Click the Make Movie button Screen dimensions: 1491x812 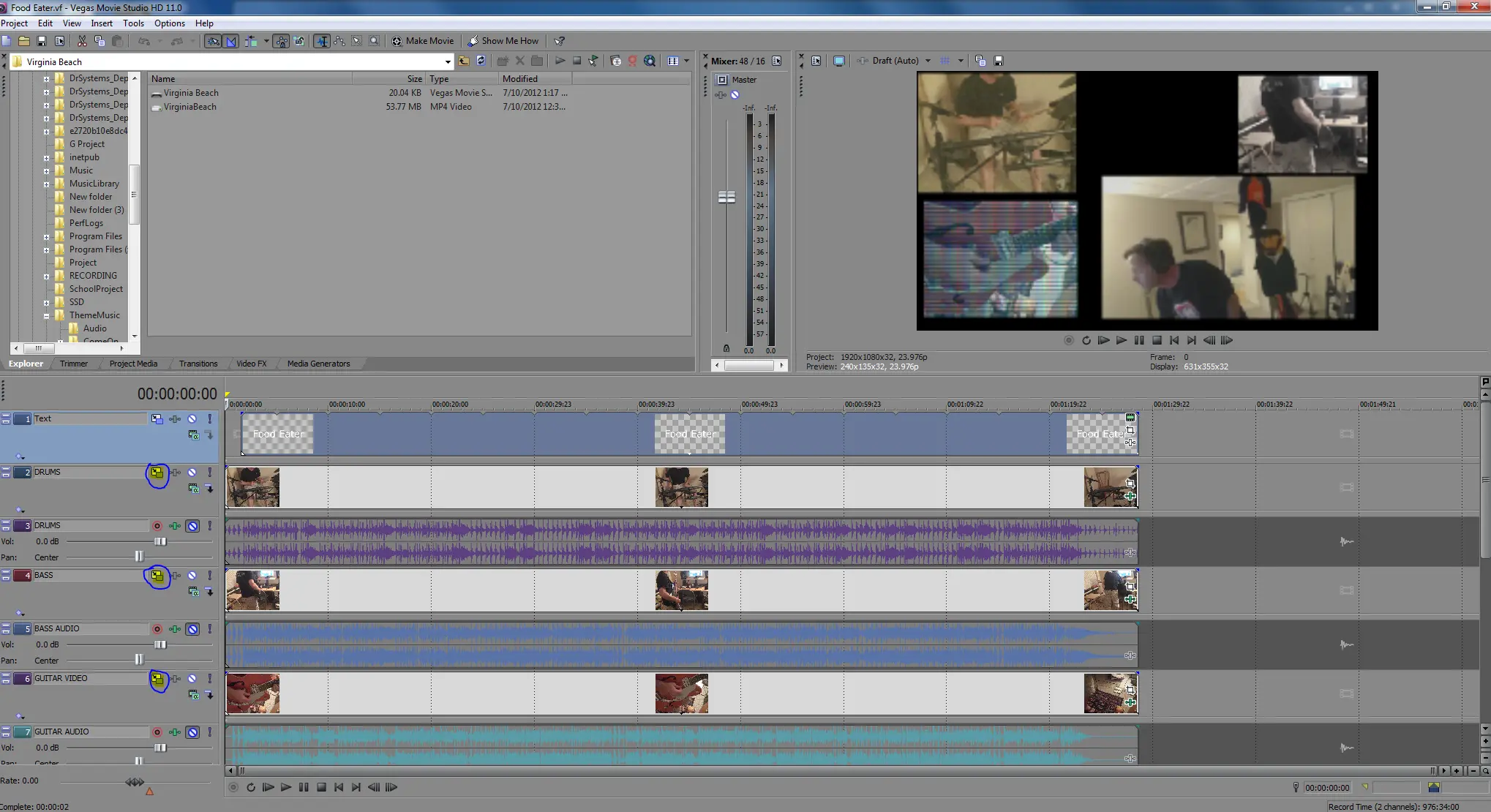pyautogui.click(x=423, y=41)
